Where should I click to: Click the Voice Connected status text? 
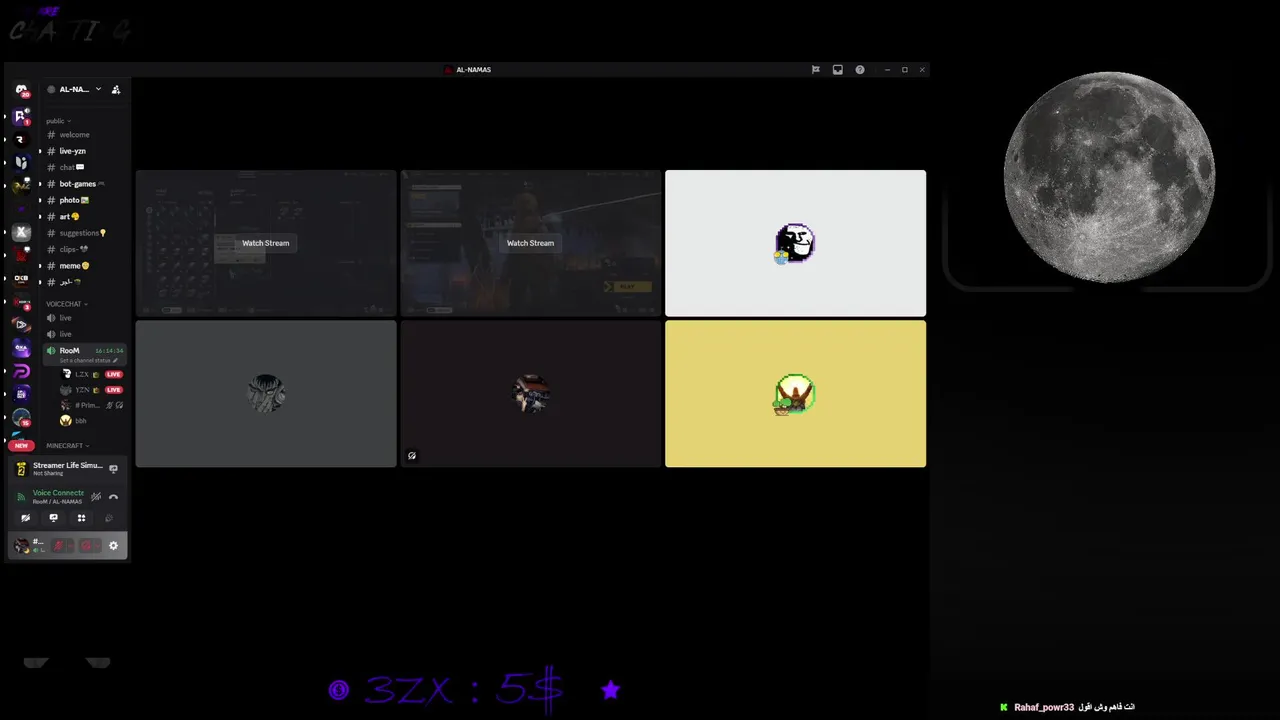[58, 493]
